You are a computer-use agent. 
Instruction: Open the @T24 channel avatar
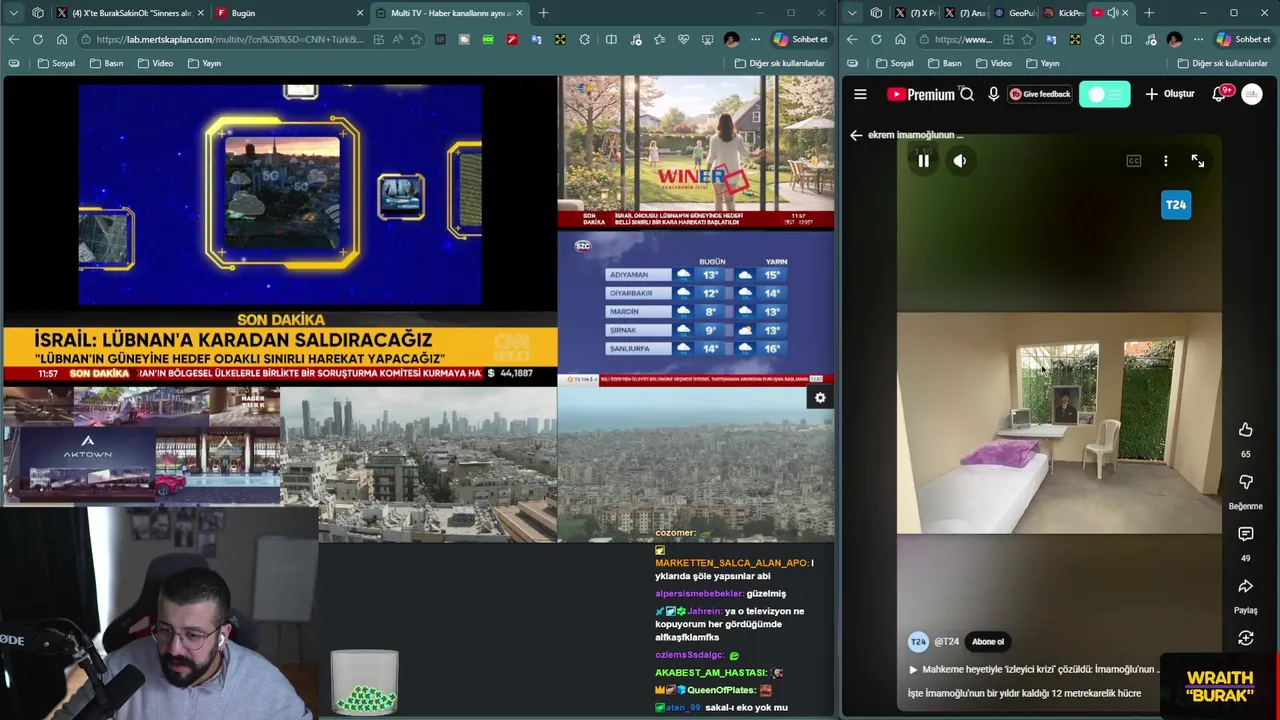918,642
